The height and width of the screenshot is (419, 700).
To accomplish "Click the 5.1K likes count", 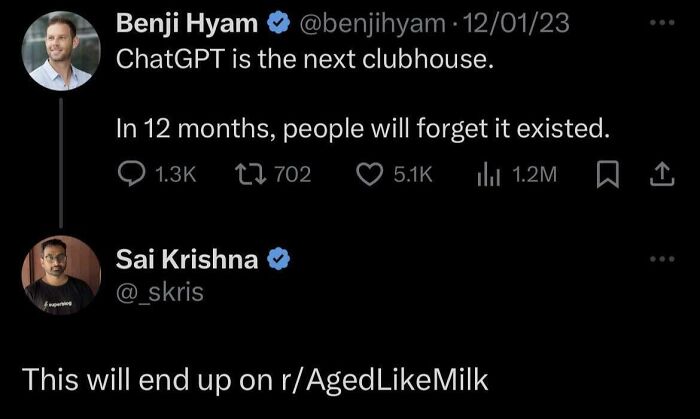I will (412, 175).
